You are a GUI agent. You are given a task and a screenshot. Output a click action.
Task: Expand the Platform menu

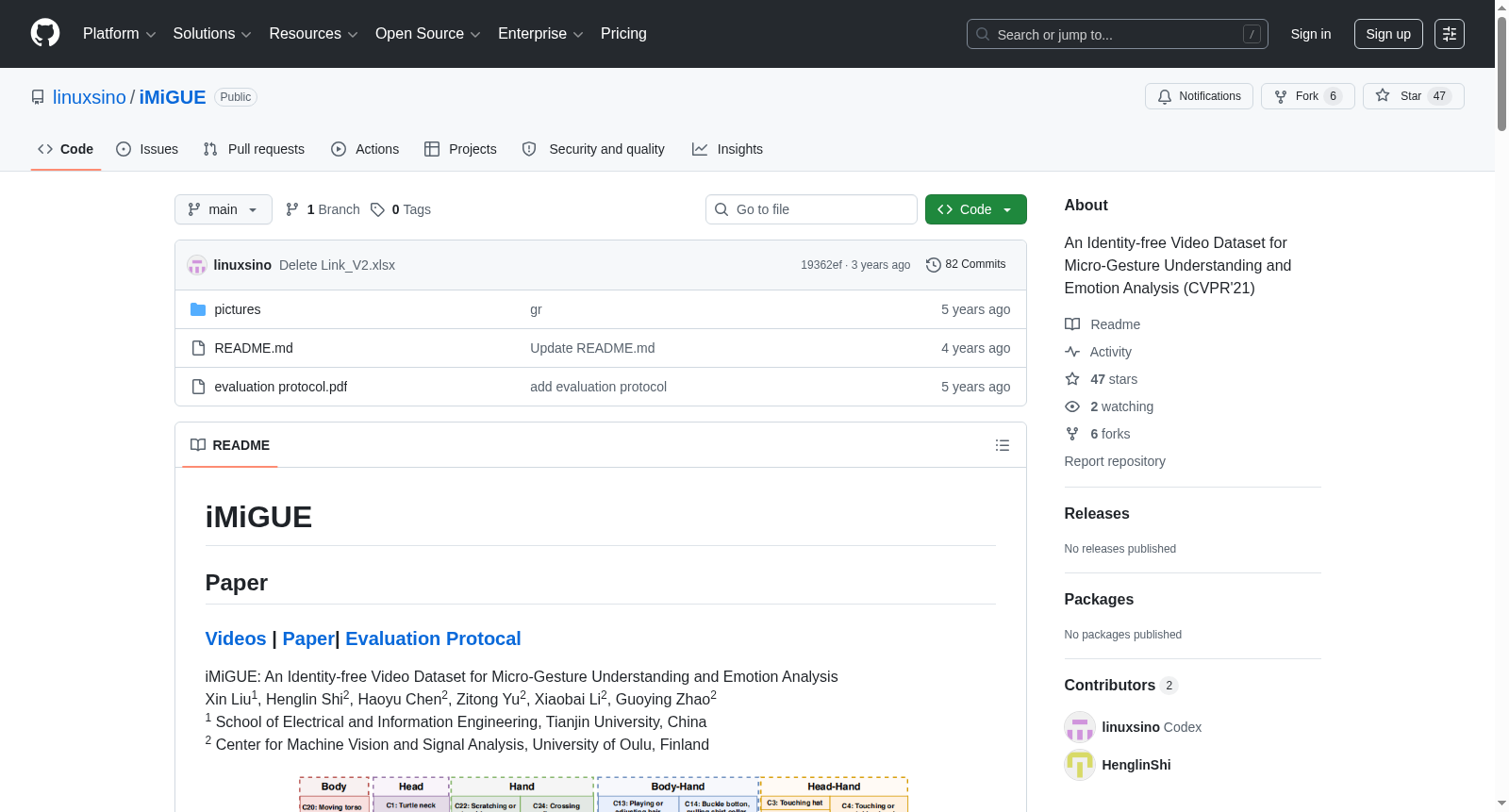[119, 34]
